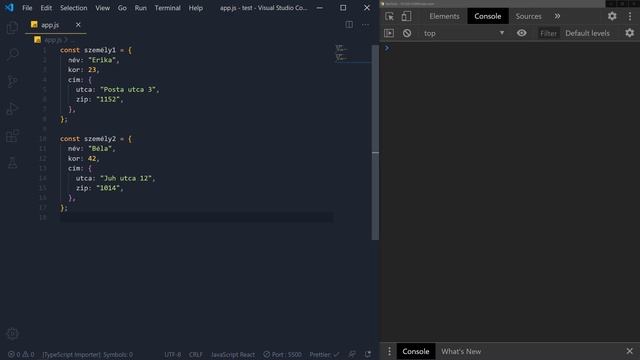
Task: Change CRLF end of line sequence
Action: click(x=196, y=354)
